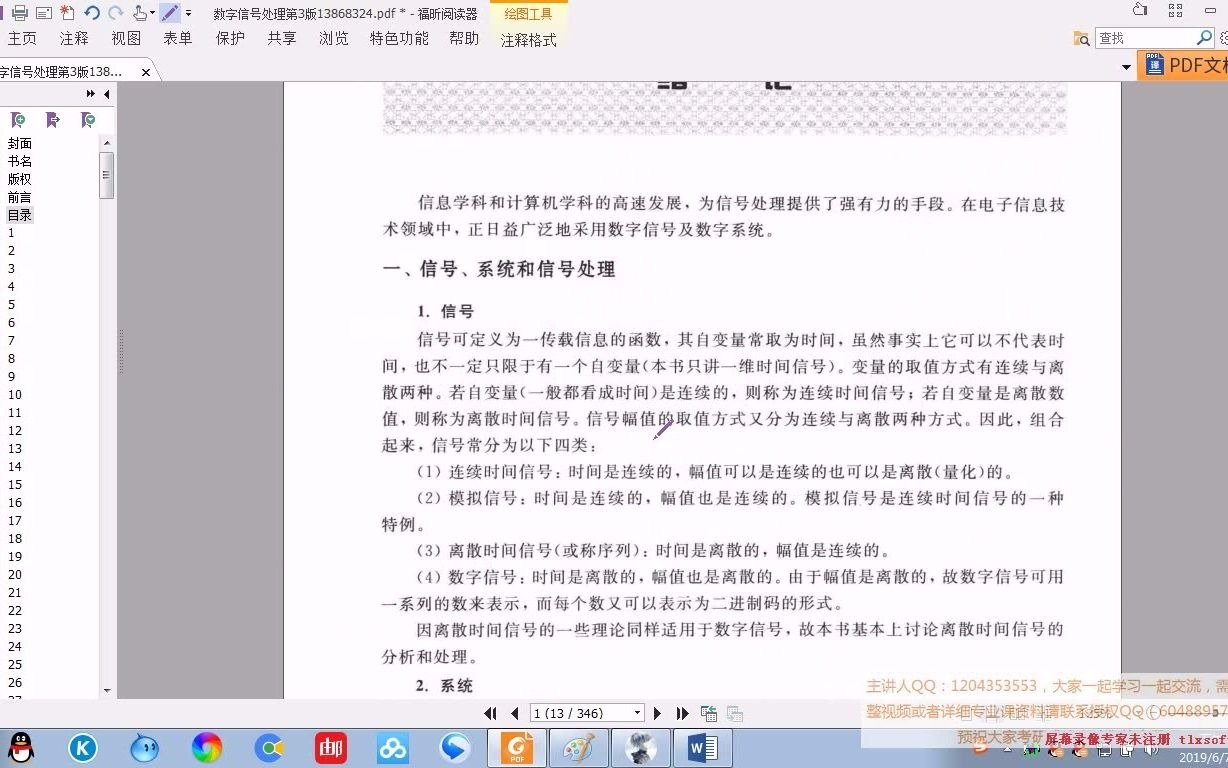The image size is (1228, 768).
Task: Open the Hand tool dropdown arrow
Action: [x=152, y=13]
